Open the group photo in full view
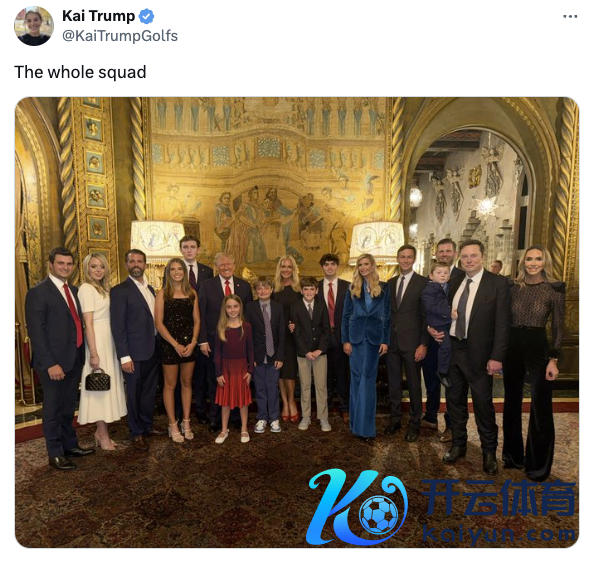Image resolution: width=591 pixels, height=567 pixels. tap(297, 322)
